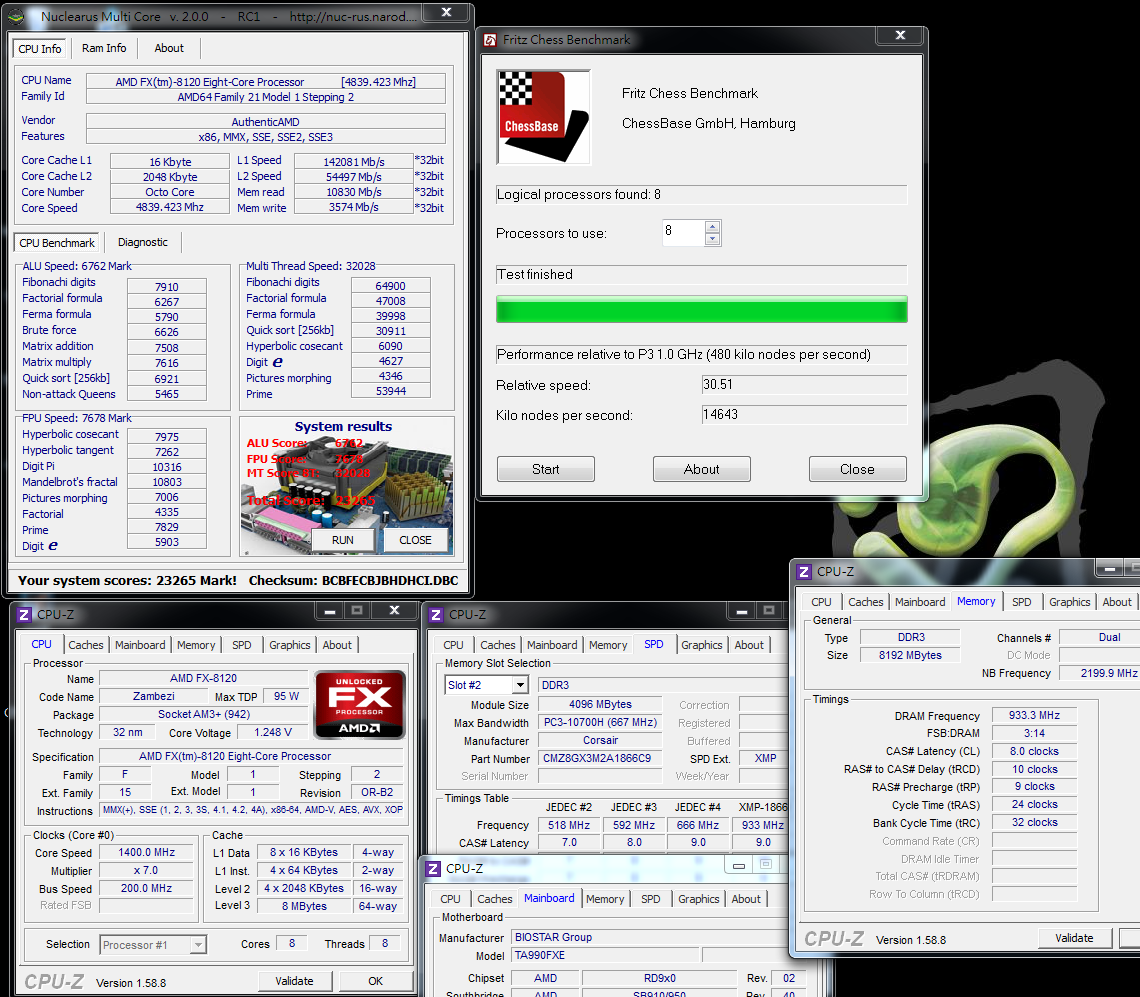This screenshot has width=1140, height=997.
Task: Open the CPU tab in CPU-Z Mainboard window
Action: point(450,900)
